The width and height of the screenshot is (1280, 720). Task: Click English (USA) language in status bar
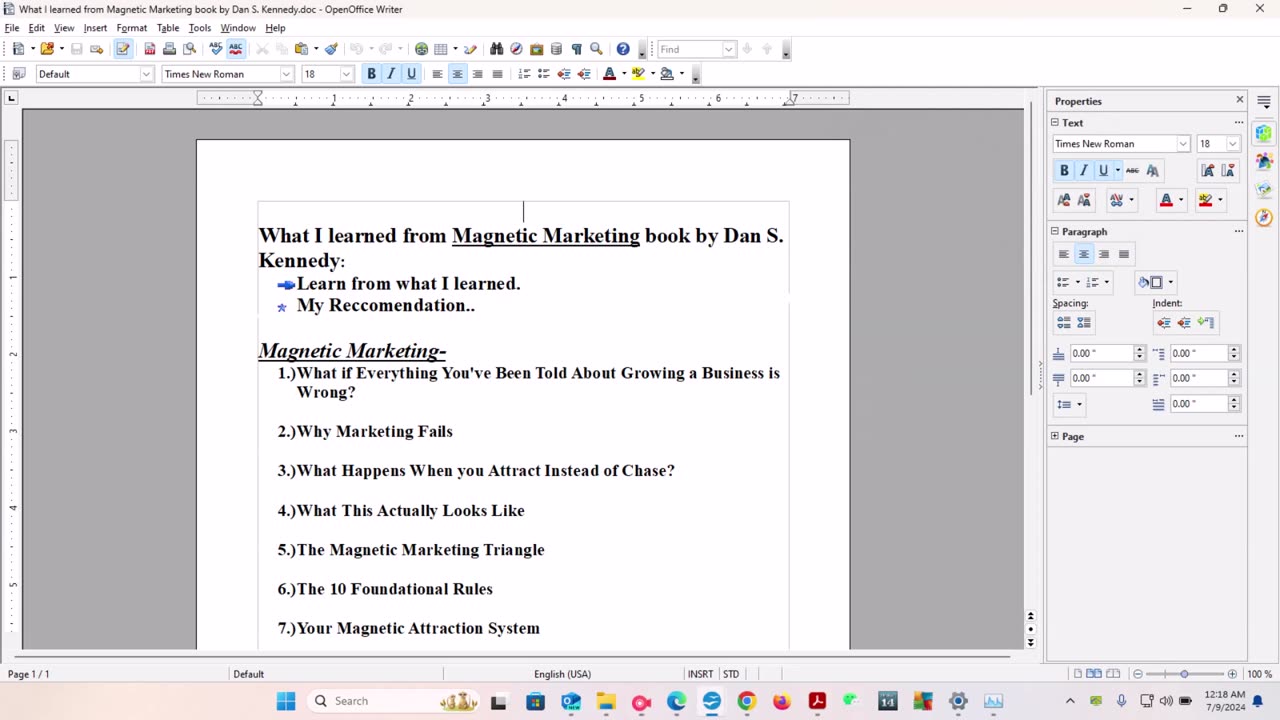(562, 674)
